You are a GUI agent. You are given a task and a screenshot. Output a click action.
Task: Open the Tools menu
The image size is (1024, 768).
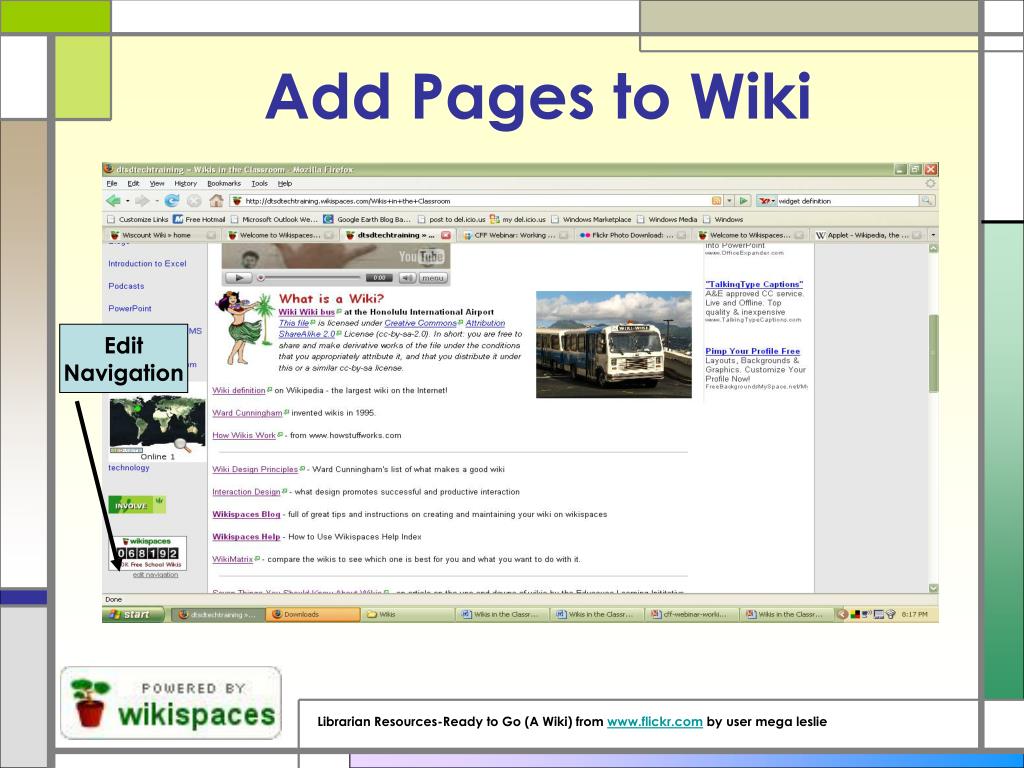point(259,184)
